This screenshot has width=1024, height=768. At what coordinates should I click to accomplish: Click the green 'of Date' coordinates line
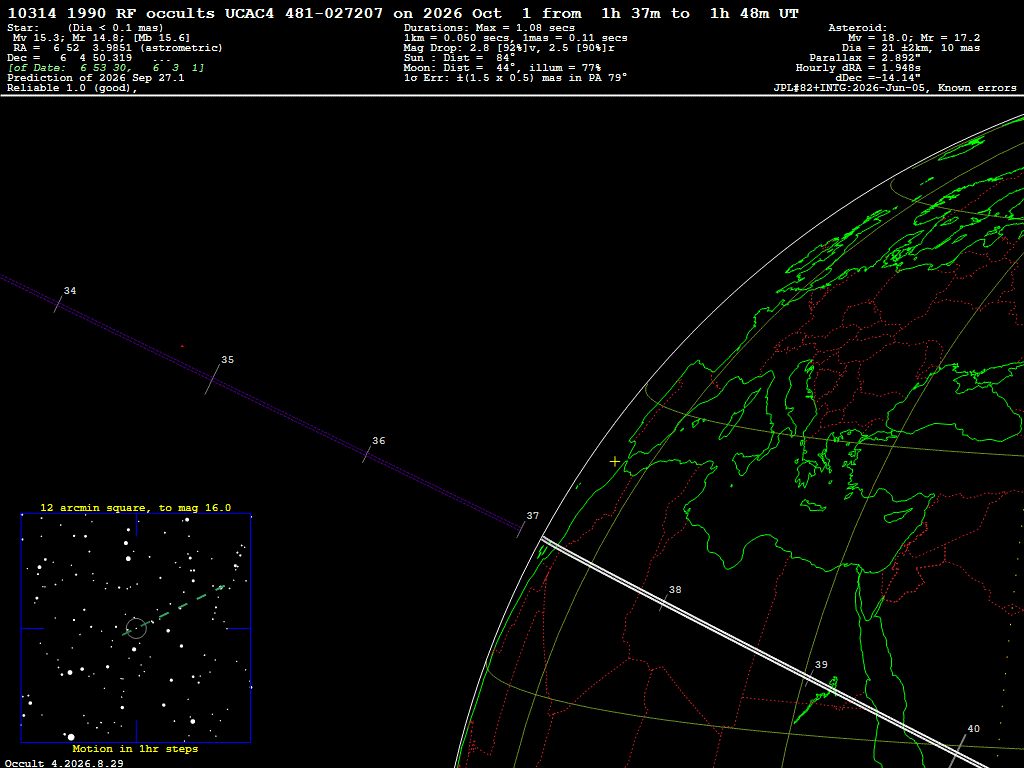[106, 67]
